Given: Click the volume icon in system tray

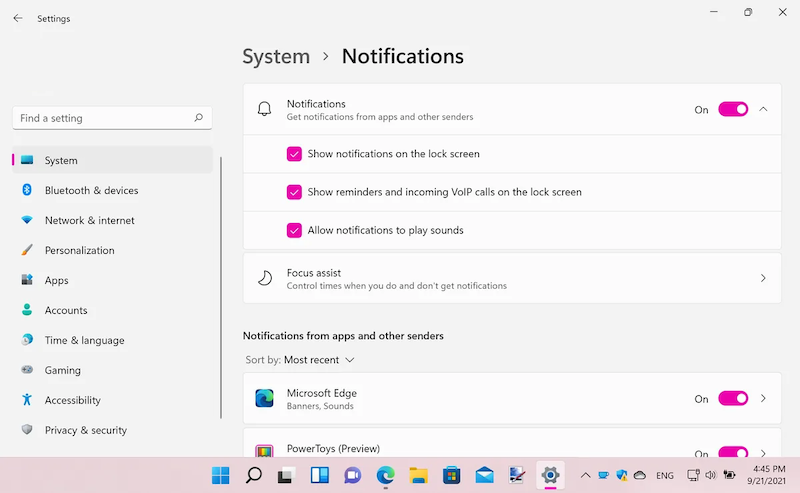Looking at the screenshot, I should (x=710, y=475).
